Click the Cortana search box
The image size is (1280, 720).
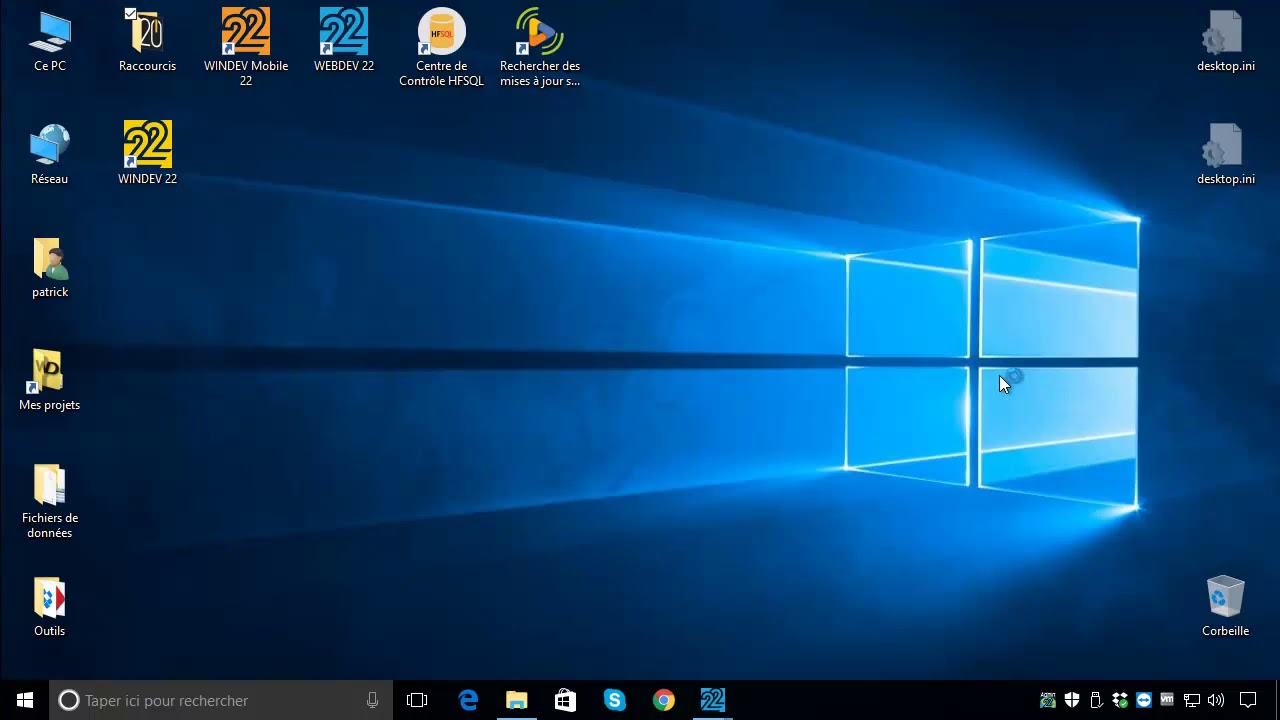tap(221, 700)
